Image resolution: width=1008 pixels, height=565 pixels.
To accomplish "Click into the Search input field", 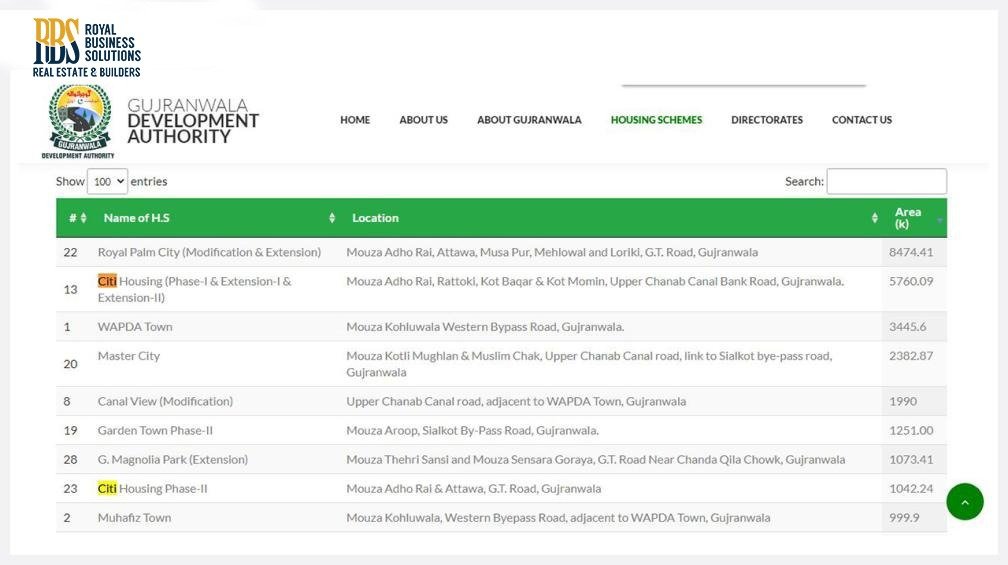I will (886, 182).
